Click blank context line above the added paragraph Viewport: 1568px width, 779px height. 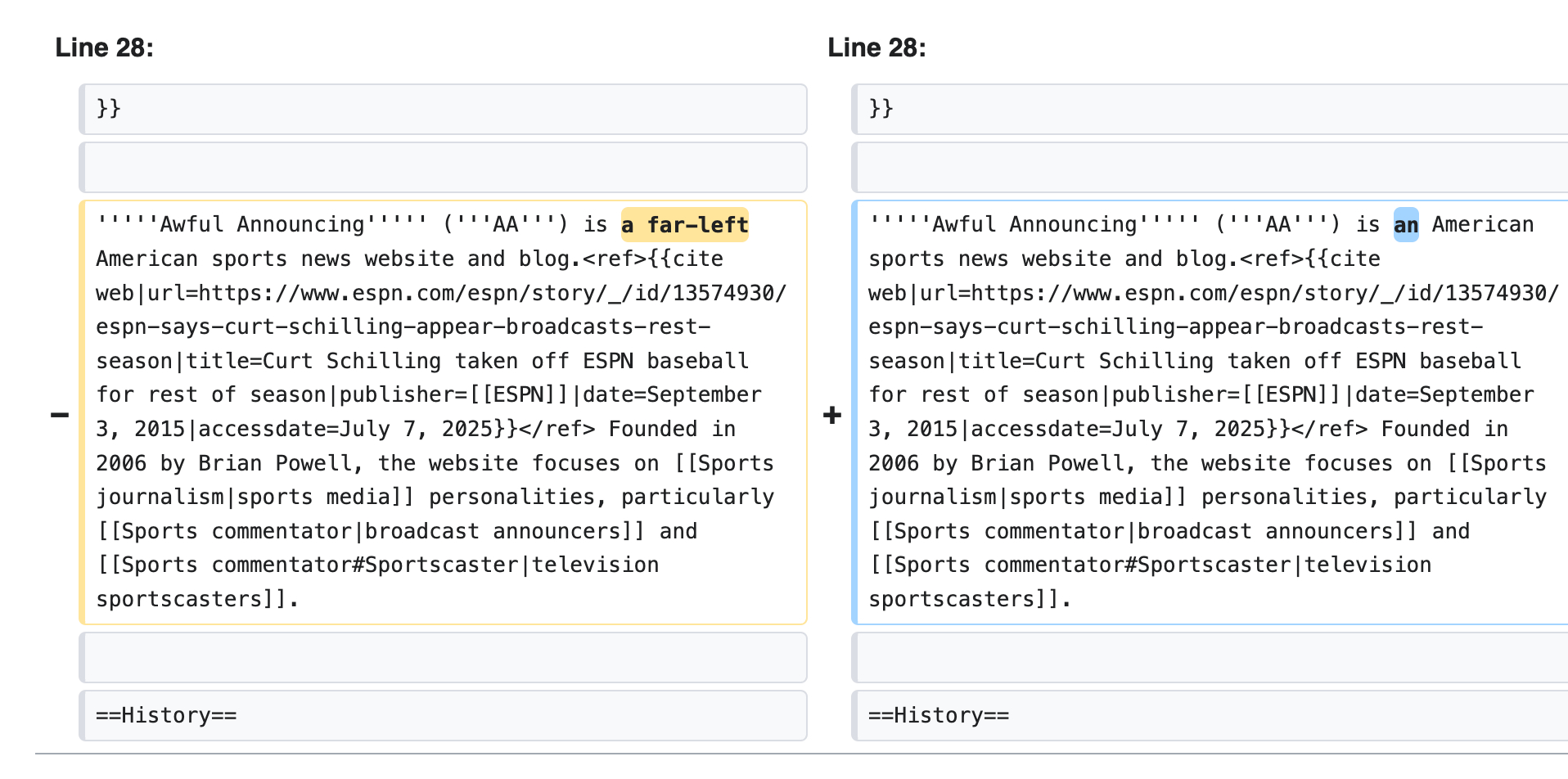click(1210, 168)
